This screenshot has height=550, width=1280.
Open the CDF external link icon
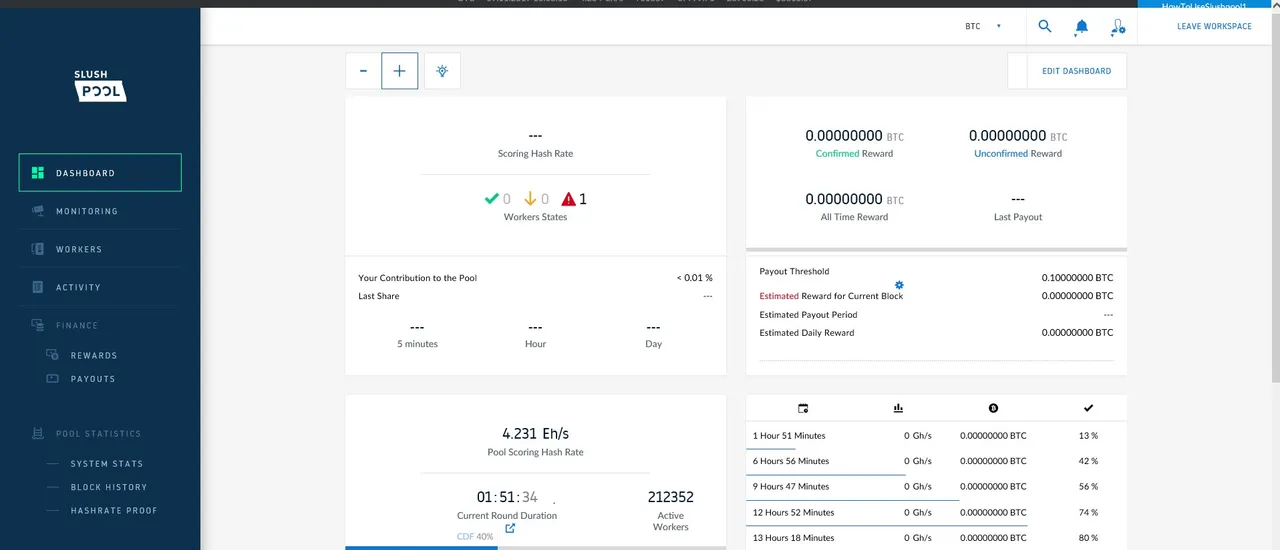pos(510,528)
